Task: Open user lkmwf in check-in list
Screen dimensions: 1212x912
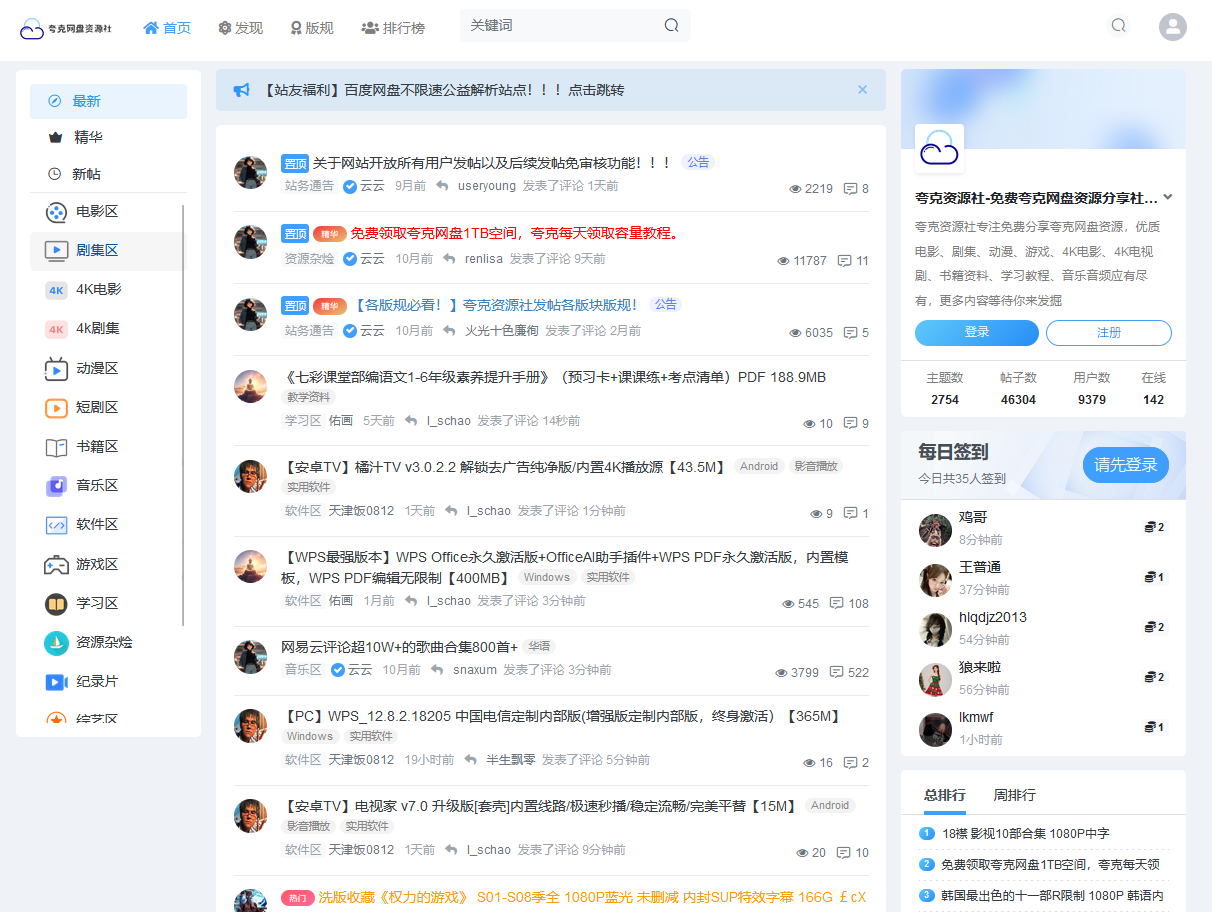Action: 976,717
